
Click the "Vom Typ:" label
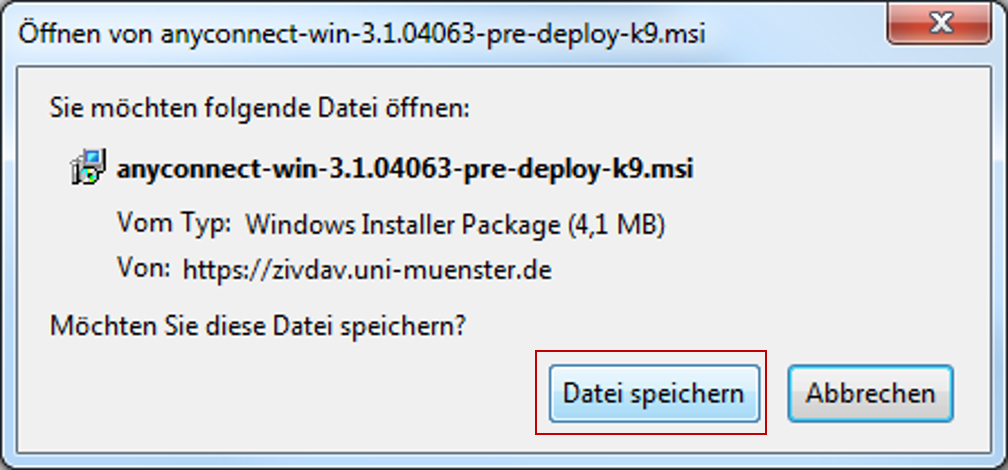tap(174, 223)
